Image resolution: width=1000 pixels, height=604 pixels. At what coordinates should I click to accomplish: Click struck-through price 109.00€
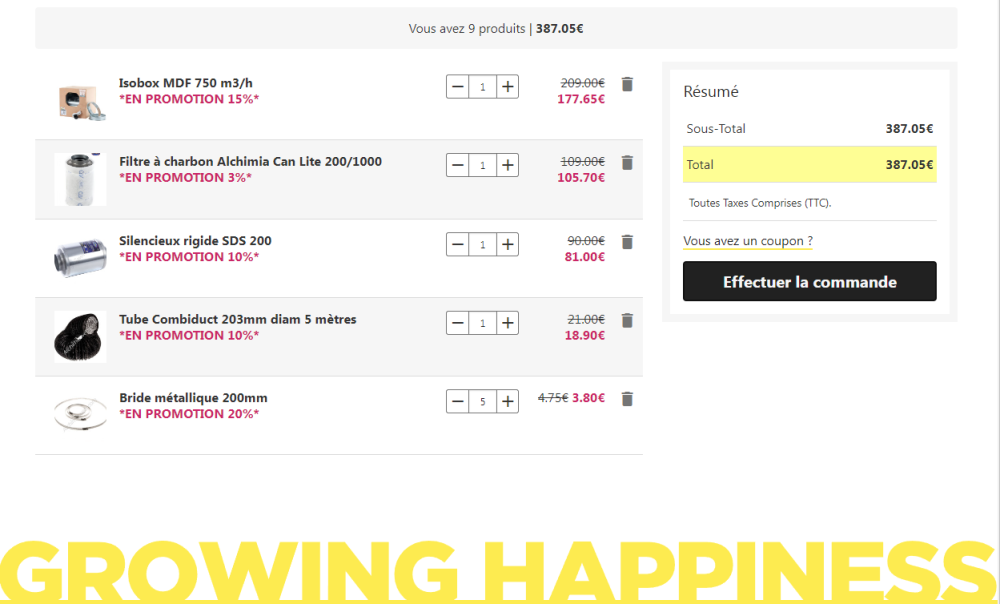pyautogui.click(x=583, y=161)
